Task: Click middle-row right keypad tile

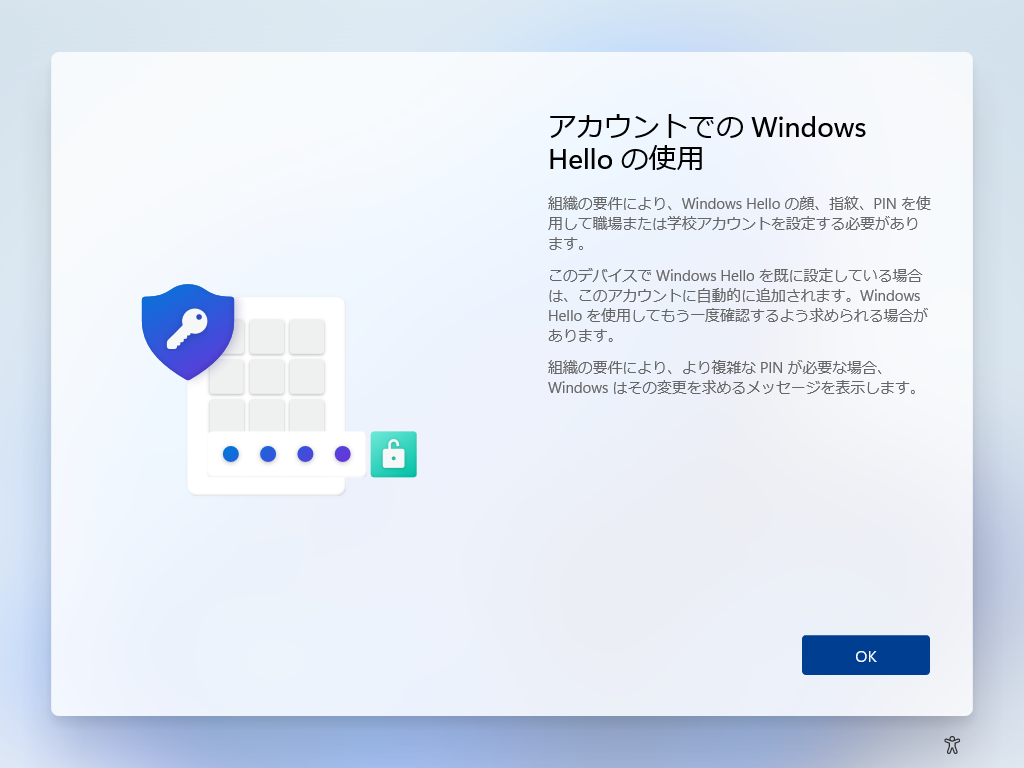Action: coord(307,377)
